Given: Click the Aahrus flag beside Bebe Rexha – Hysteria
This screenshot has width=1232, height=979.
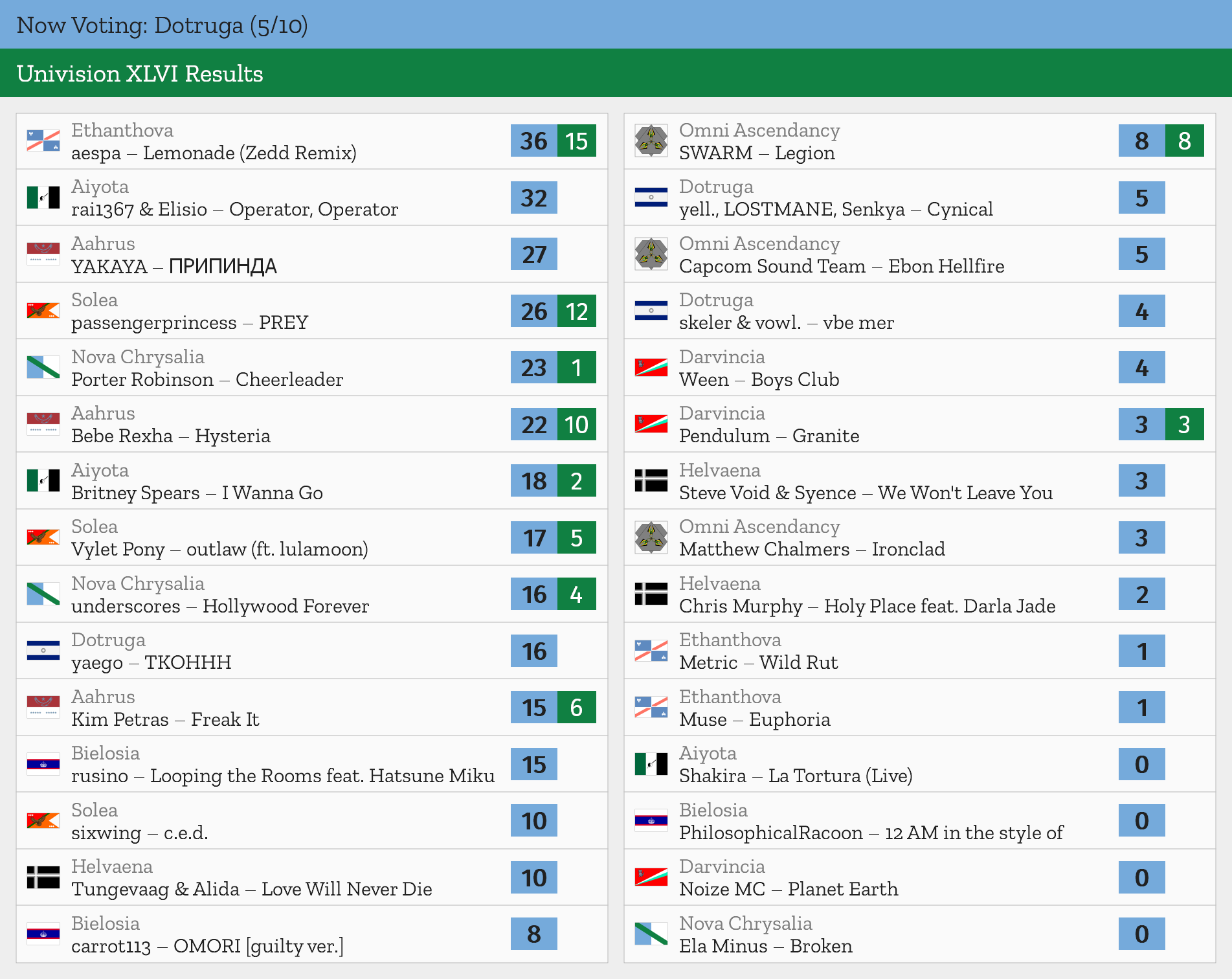Looking at the screenshot, I should point(43,424).
